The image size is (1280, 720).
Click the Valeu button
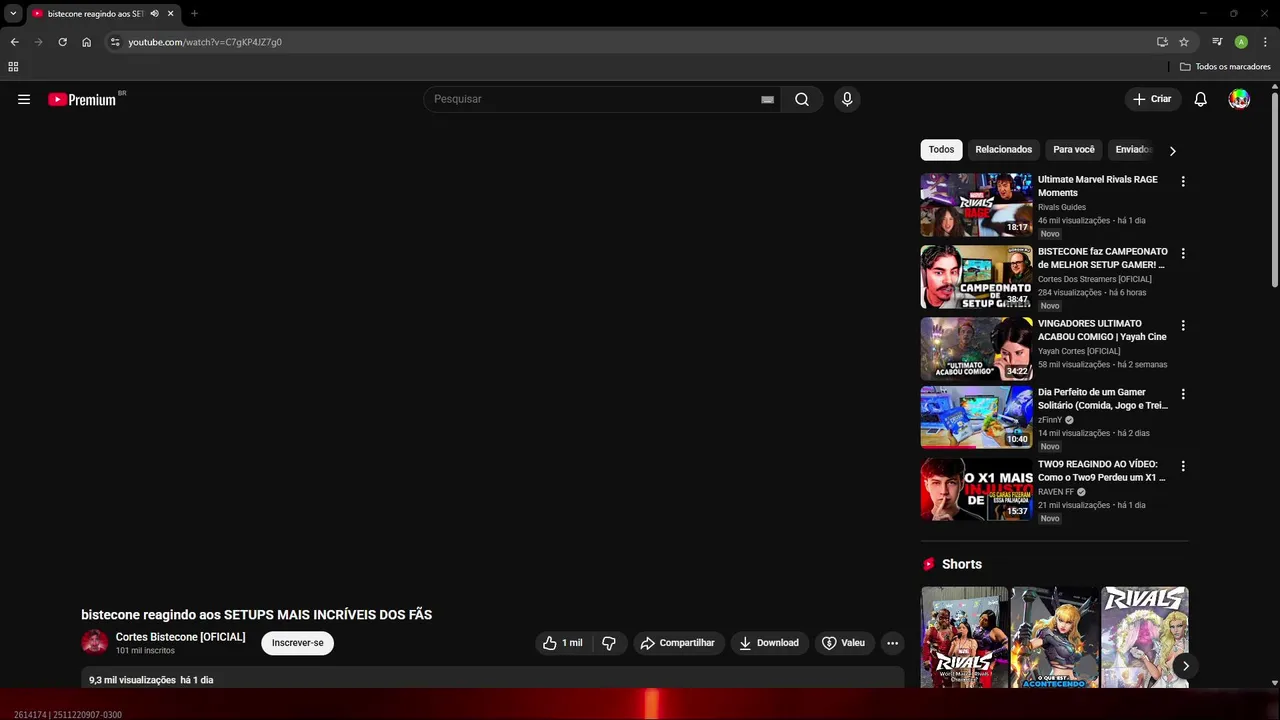click(843, 643)
